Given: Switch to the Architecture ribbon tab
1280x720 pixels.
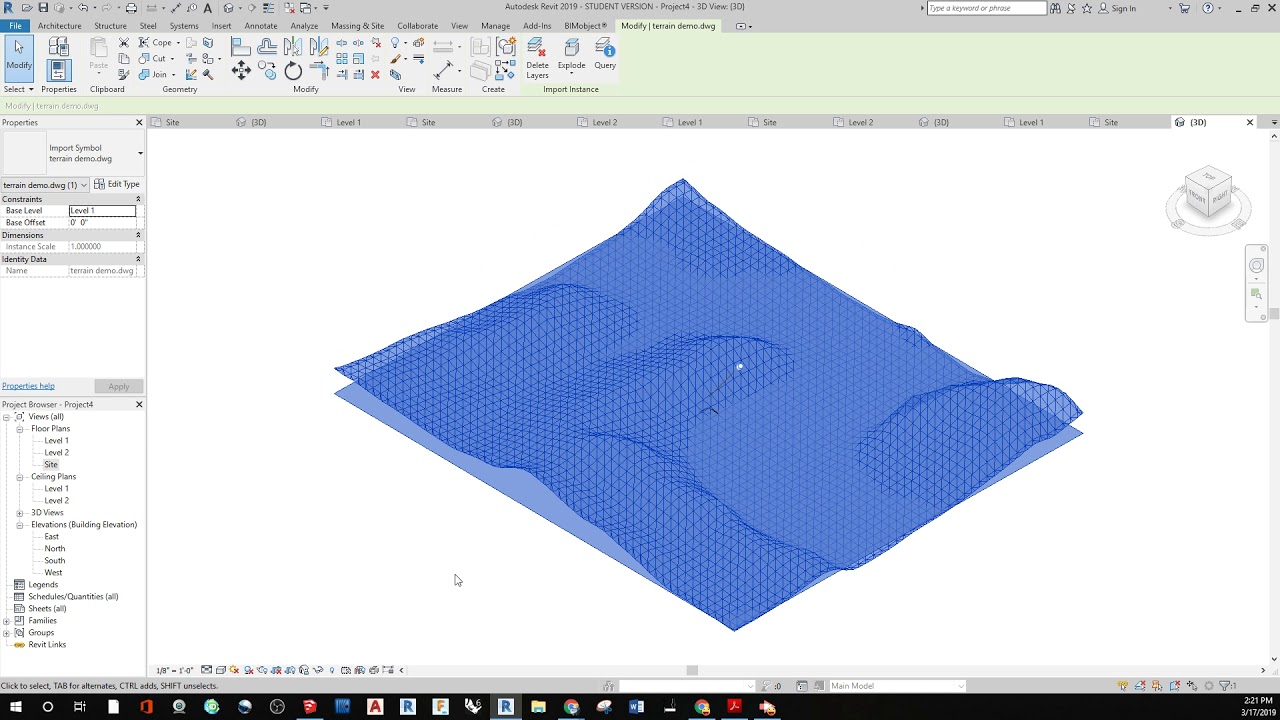Looking at the screenshot, I should pos(59,26).
